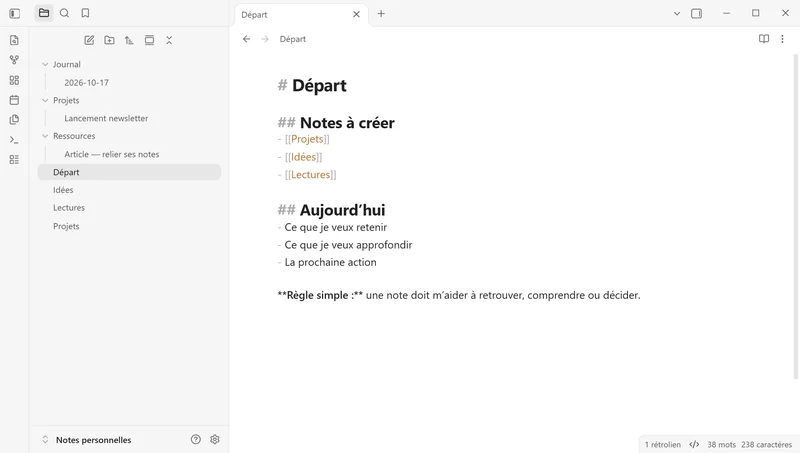This screenshot has width=800, height=453.
Task: Collapse the Ressources folder
Action: [45, 136]
